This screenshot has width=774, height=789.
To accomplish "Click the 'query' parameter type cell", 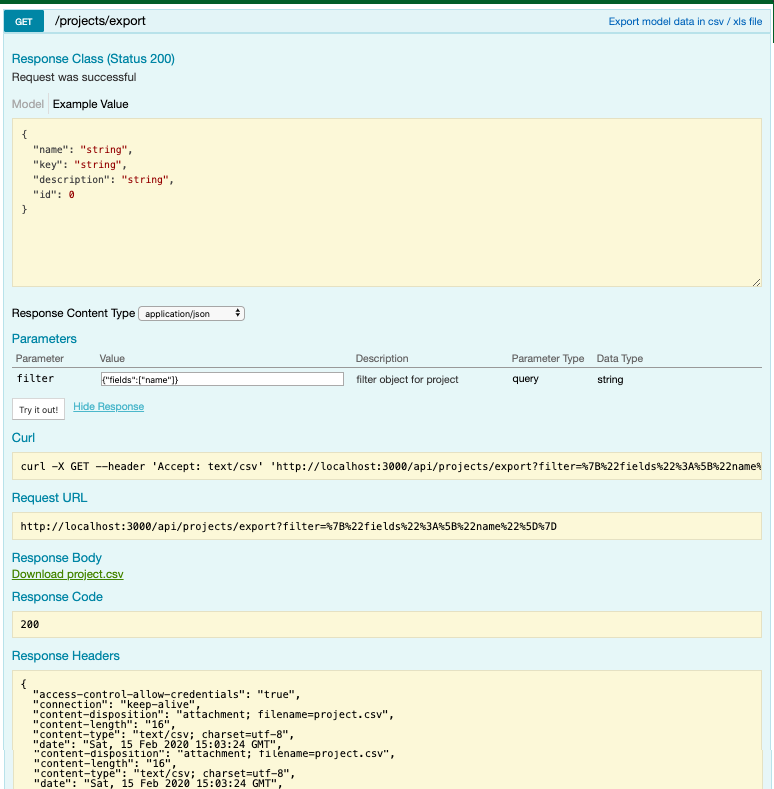I will click(x=525, y=379).
